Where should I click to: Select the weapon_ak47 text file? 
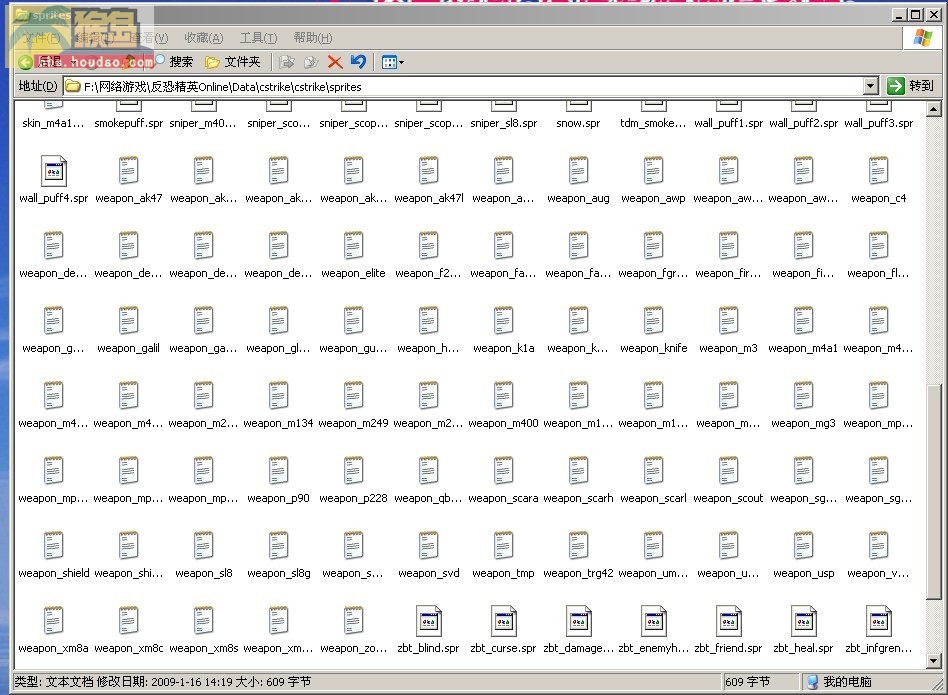tap(128, 171)
